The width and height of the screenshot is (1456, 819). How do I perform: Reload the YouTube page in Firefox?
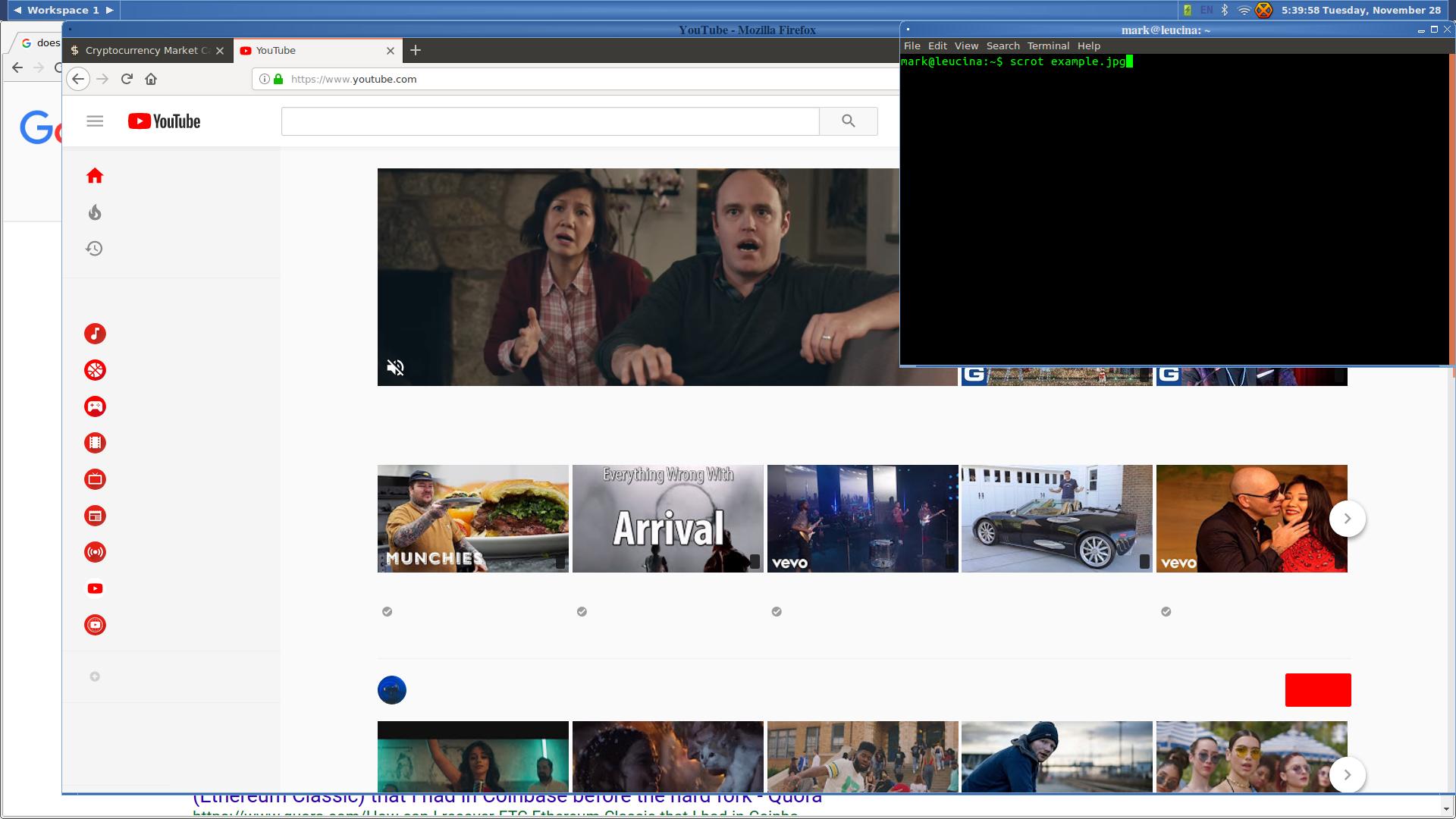coord(127,79)
